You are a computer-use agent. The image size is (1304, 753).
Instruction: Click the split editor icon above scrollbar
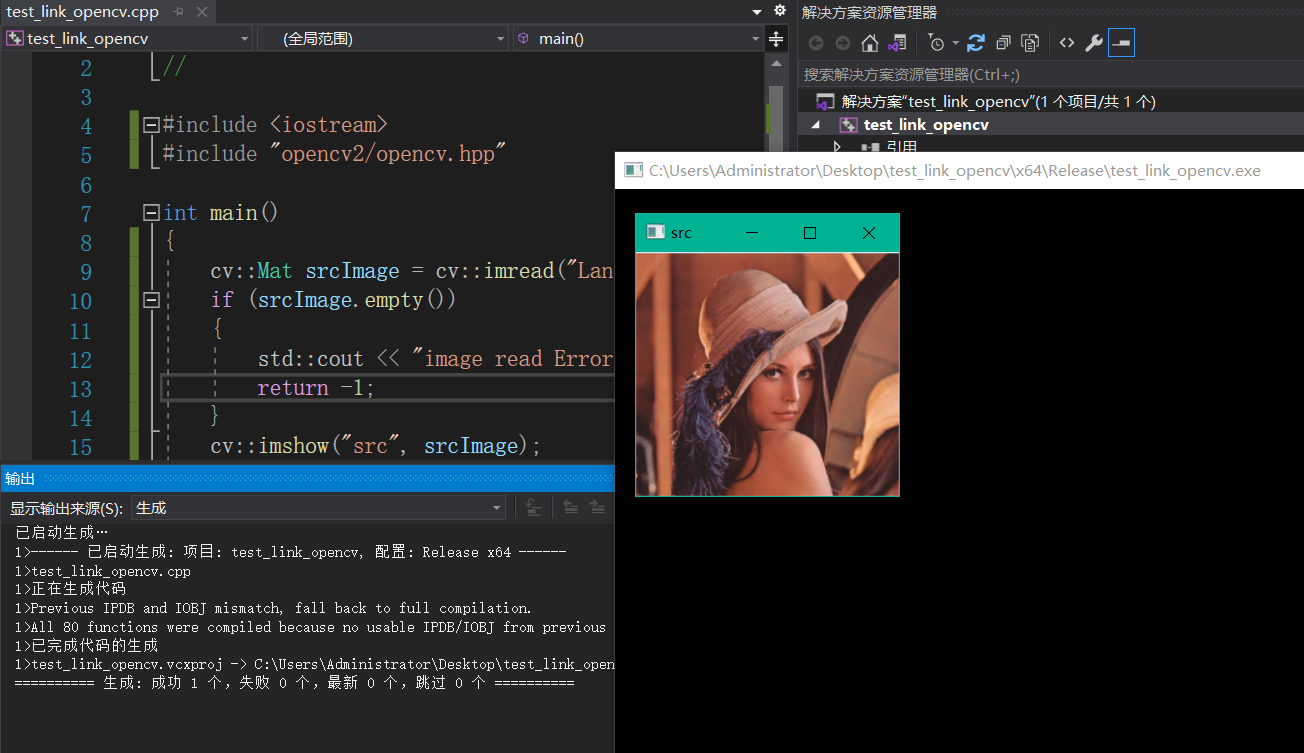[775, 38]
